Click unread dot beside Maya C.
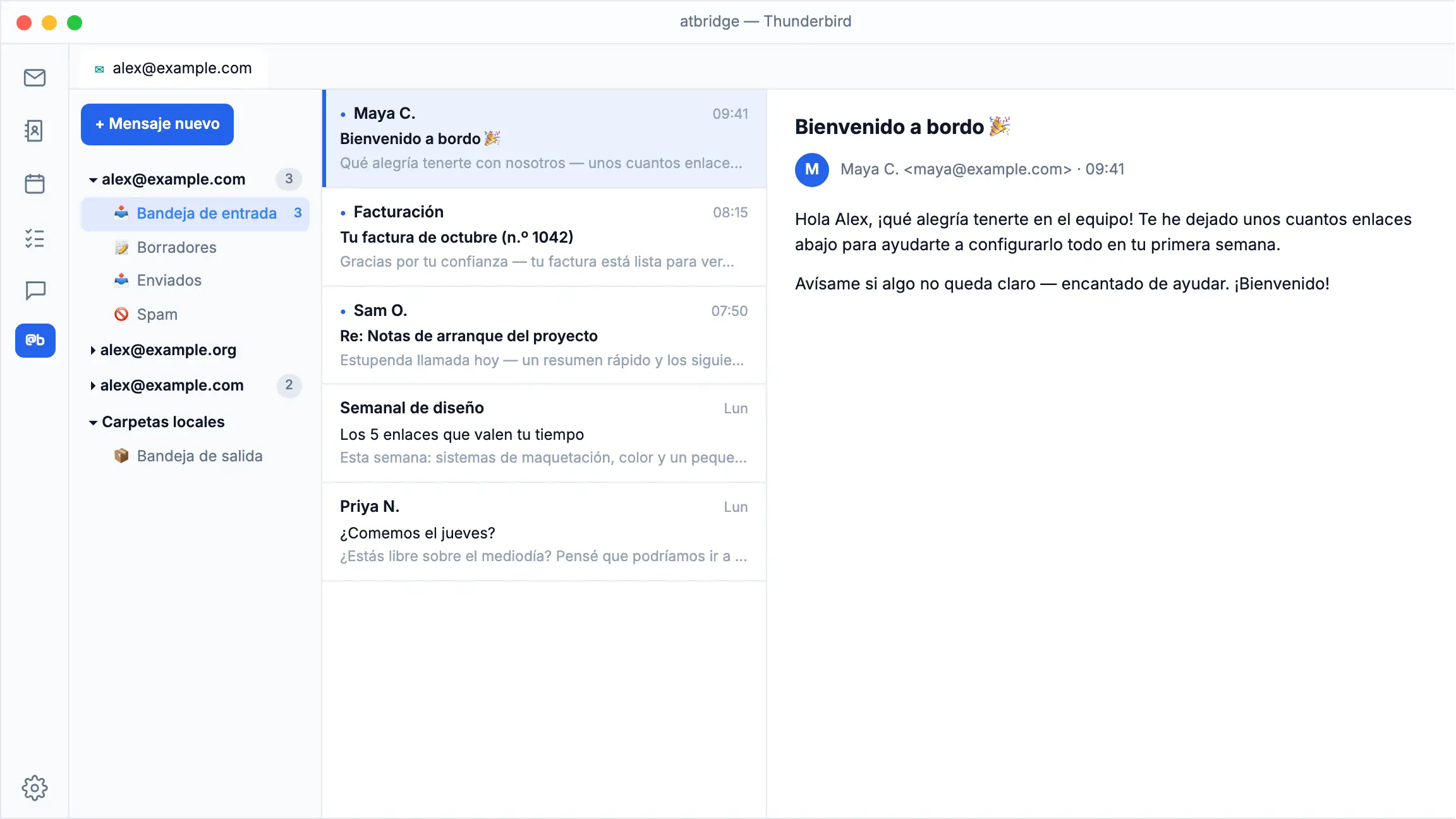The height and width of the screenshot is (819, 1456). [343, 115]
